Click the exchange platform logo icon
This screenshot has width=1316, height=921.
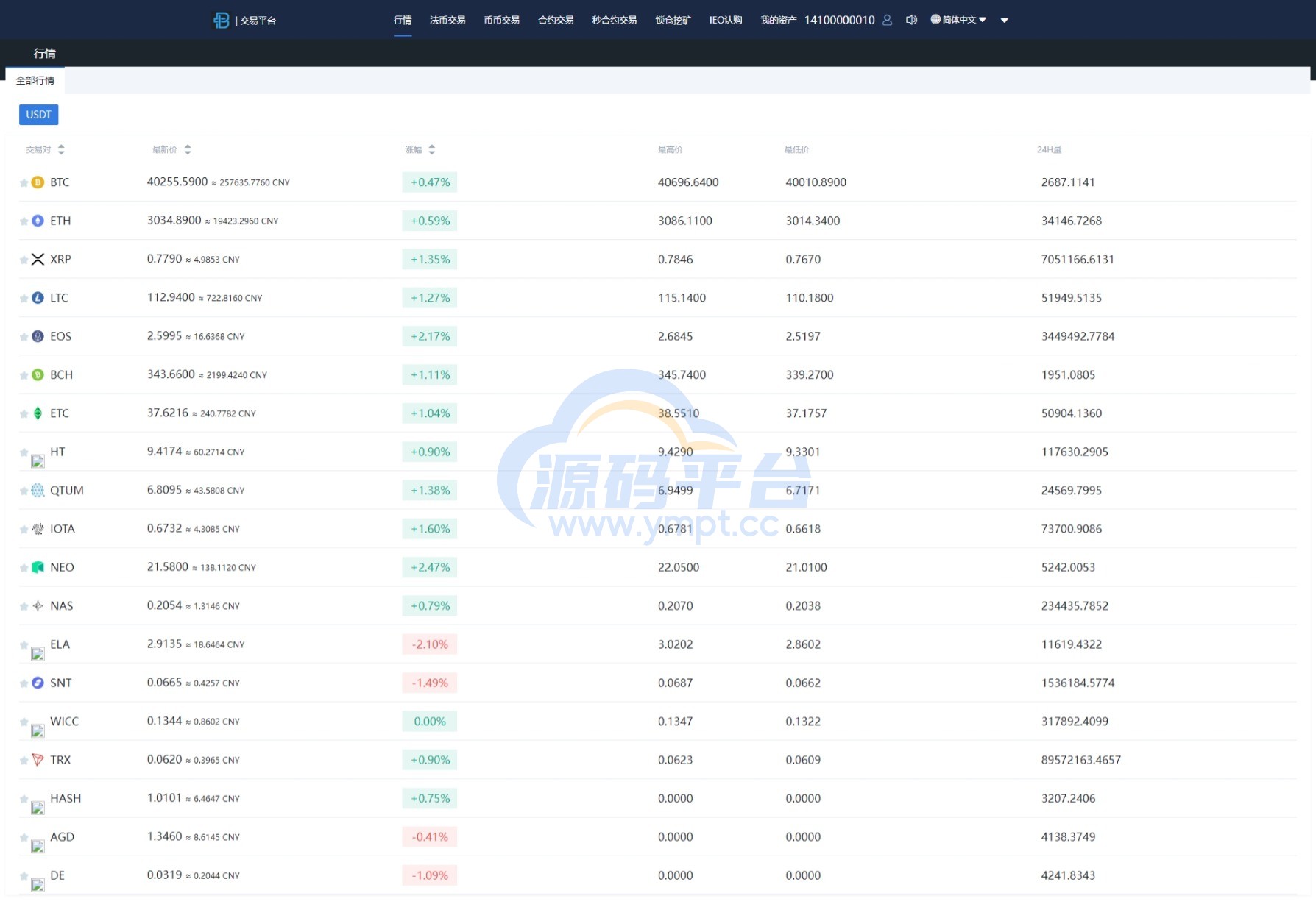point(221,21)
